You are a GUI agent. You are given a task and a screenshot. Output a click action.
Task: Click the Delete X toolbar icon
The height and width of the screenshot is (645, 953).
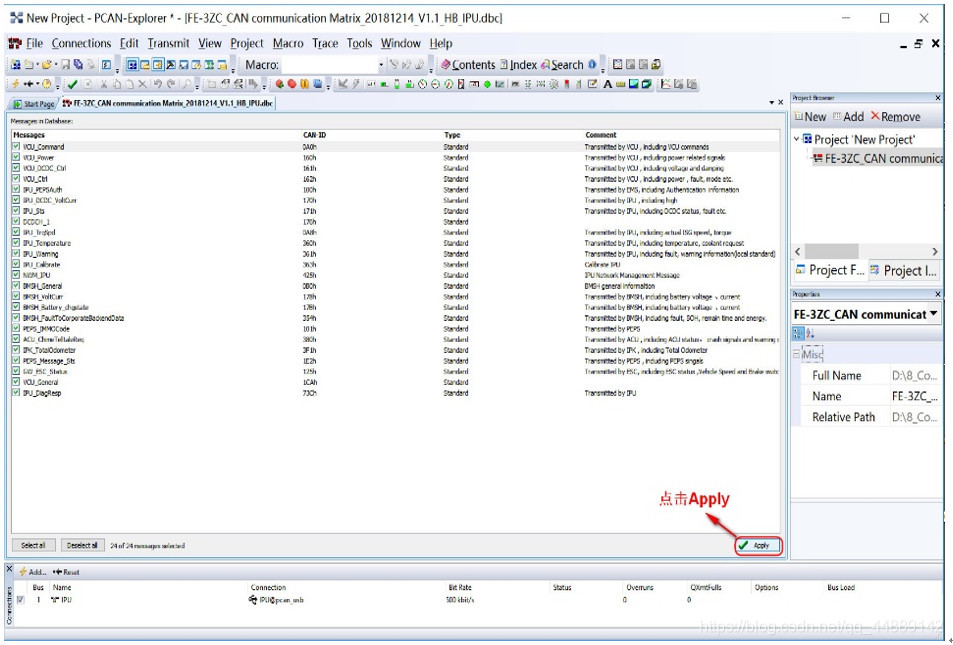point(142,84)
